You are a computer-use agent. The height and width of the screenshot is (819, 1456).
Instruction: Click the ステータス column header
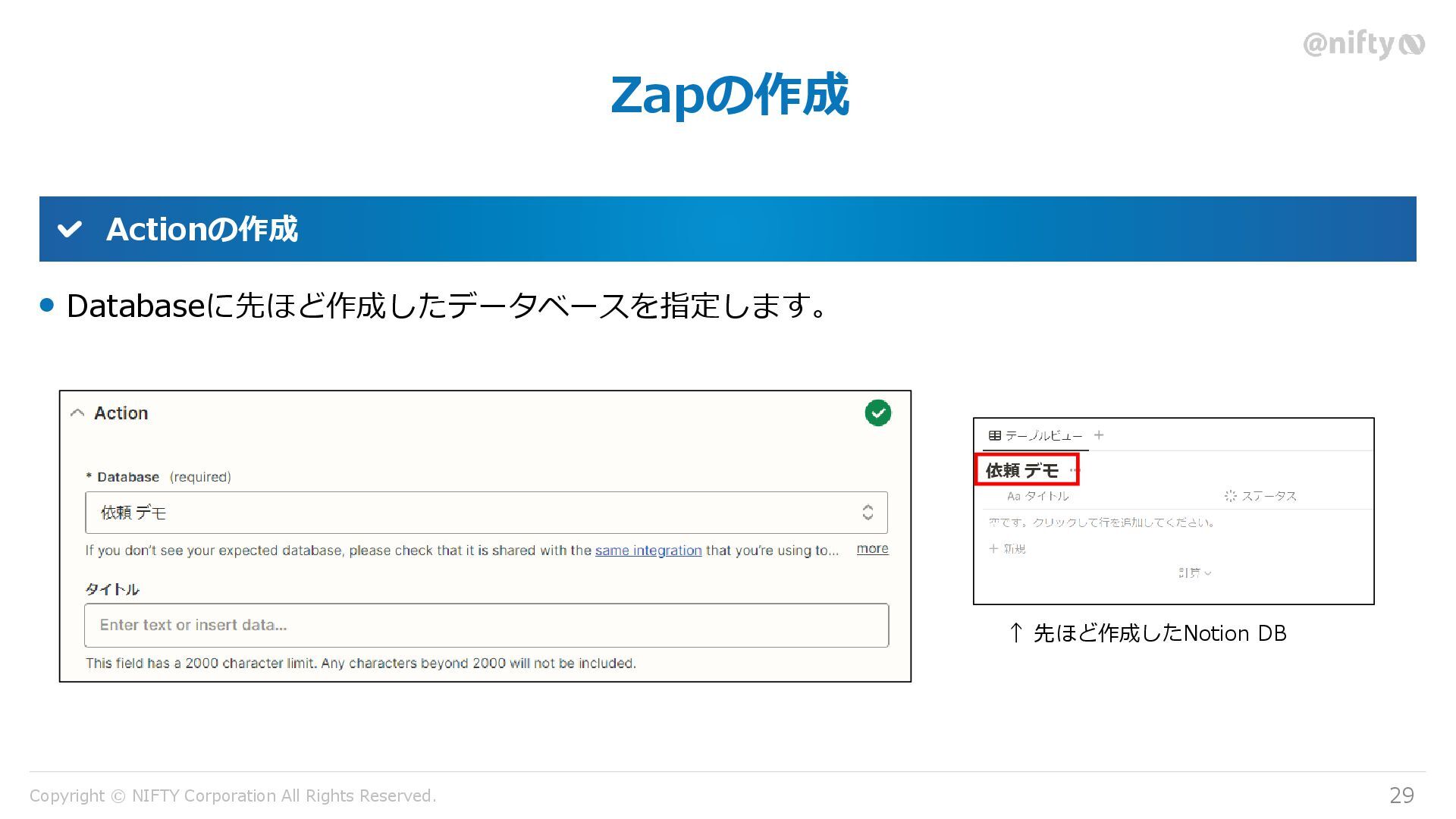[1268, 496]
